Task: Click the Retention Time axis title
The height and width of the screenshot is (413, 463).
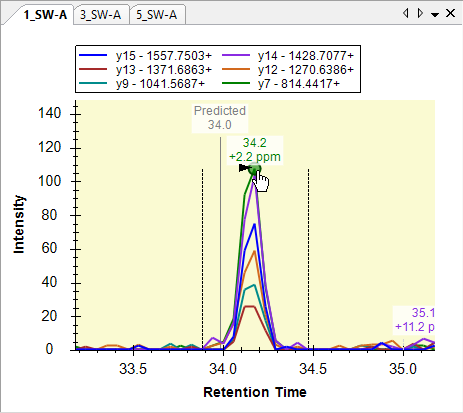Action: coord(255,392)
